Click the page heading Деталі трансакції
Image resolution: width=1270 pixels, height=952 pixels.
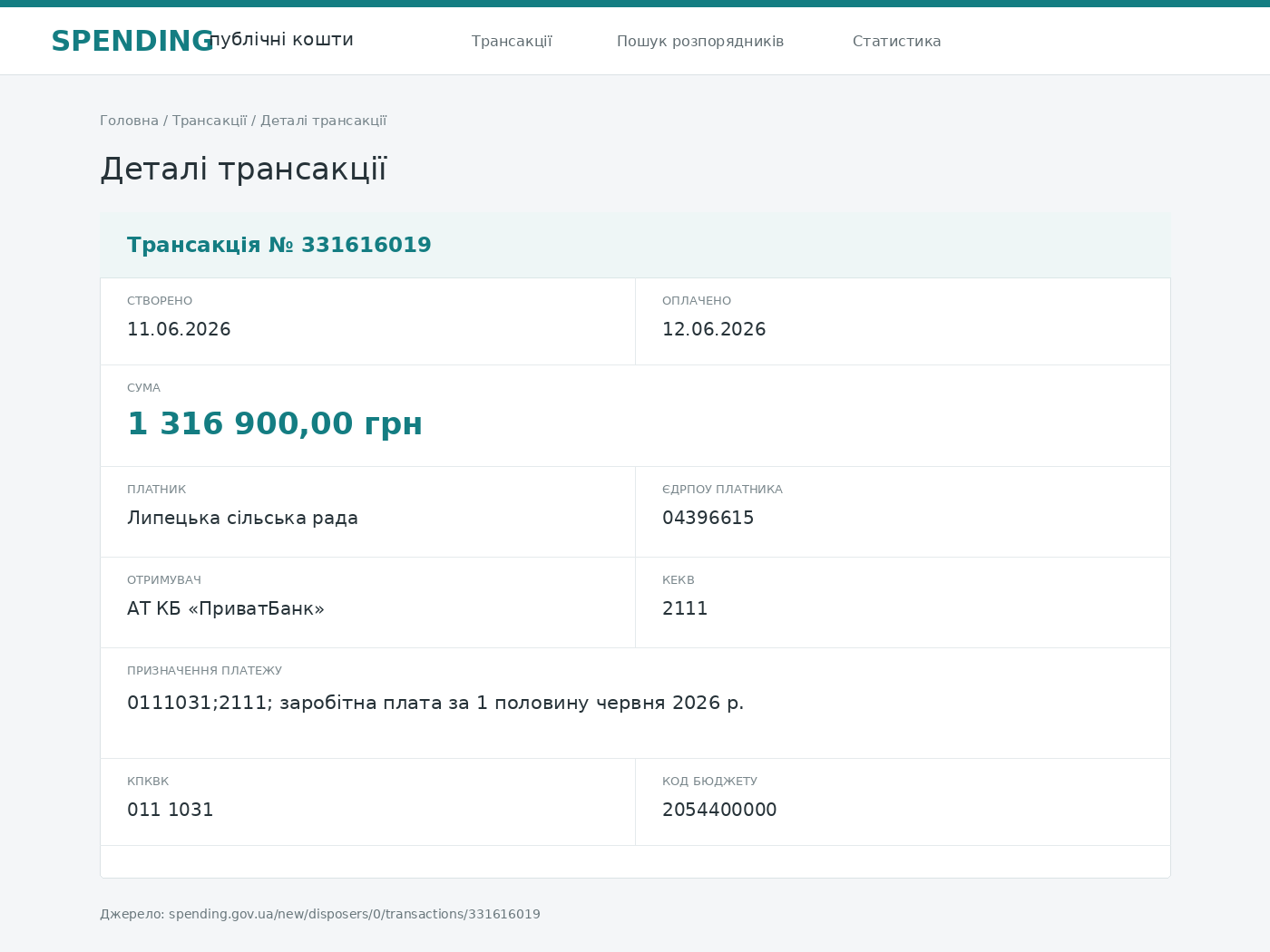coord(243,170)
